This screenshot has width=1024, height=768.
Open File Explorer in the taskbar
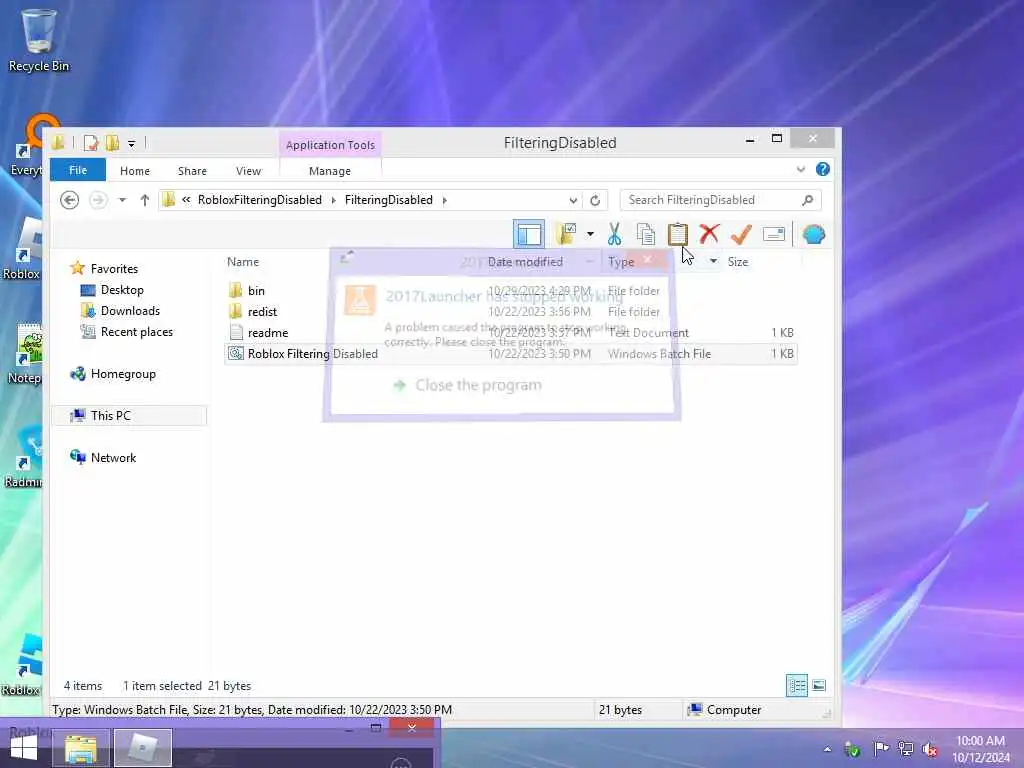[80, 748]
